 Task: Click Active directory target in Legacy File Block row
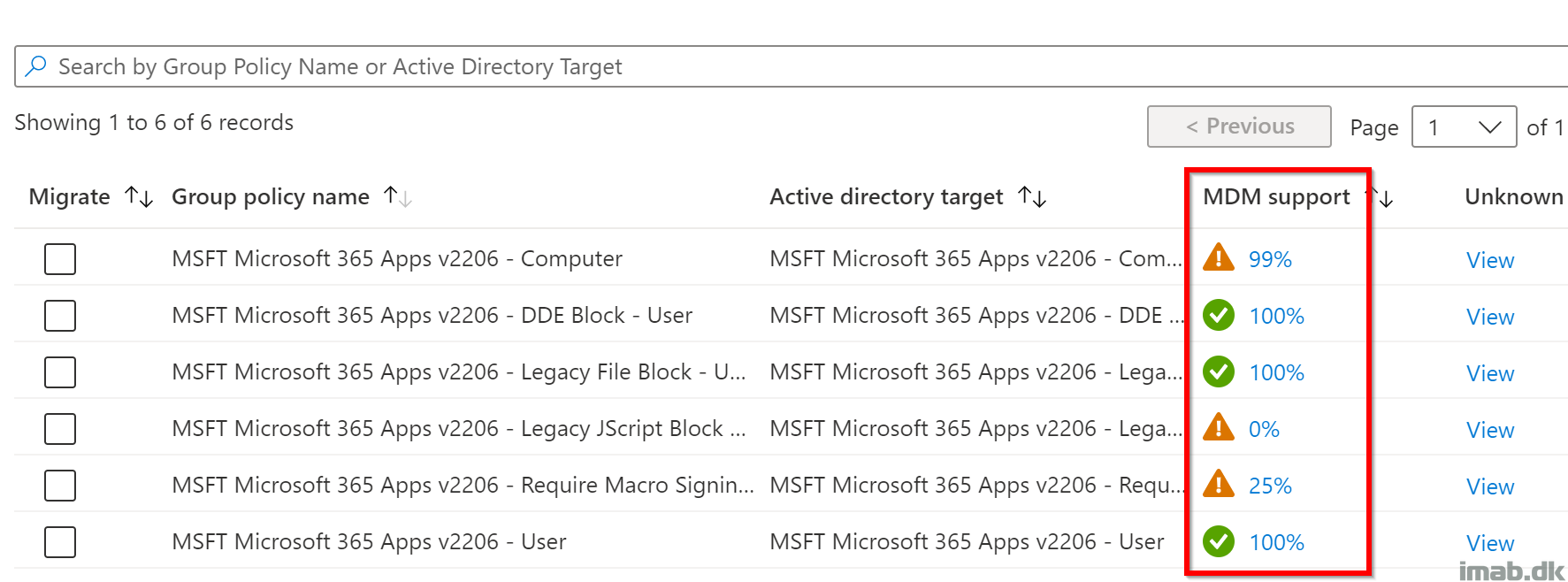(976, 371)
